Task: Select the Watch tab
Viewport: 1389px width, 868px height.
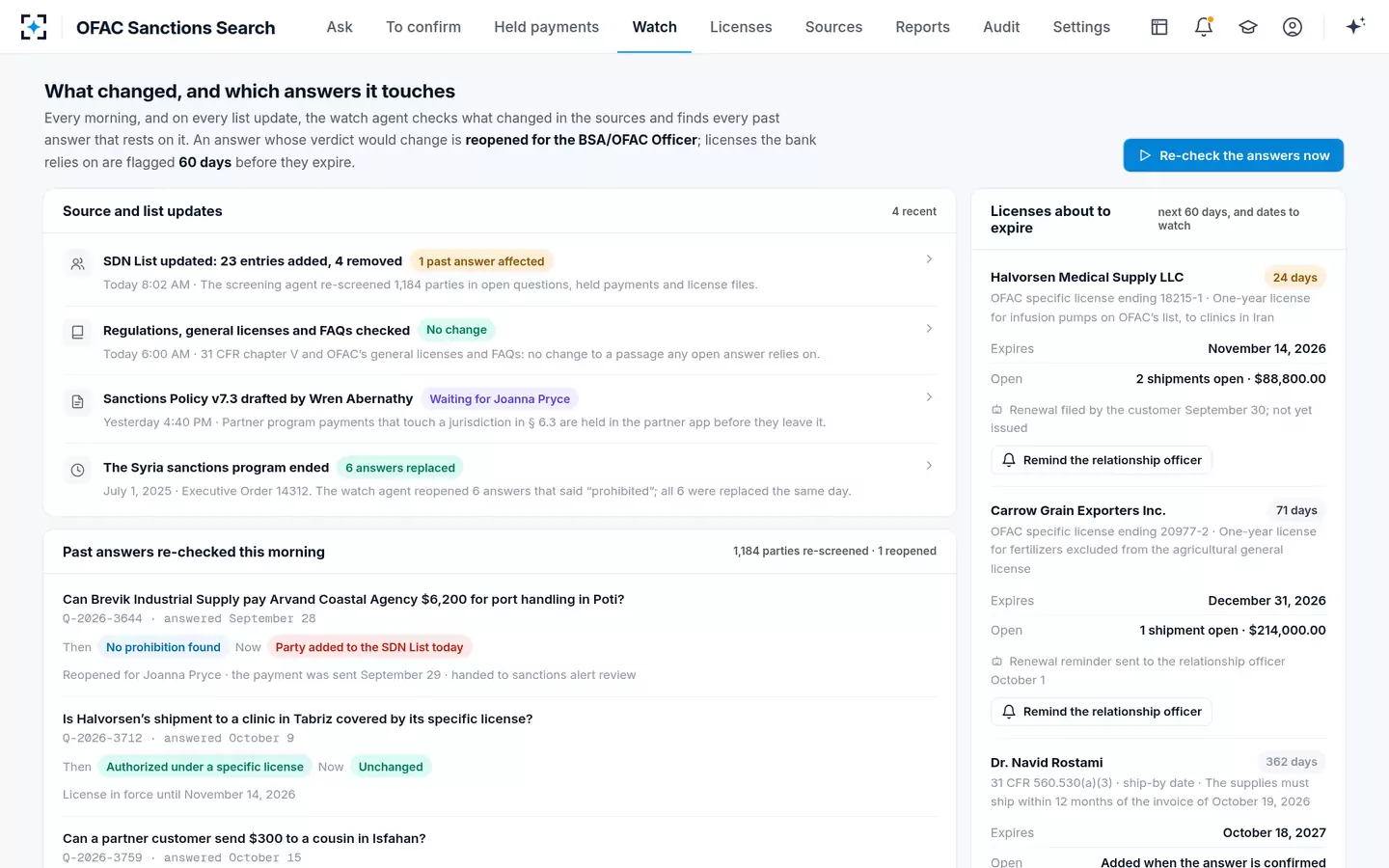Action: (x=655, y=27)
